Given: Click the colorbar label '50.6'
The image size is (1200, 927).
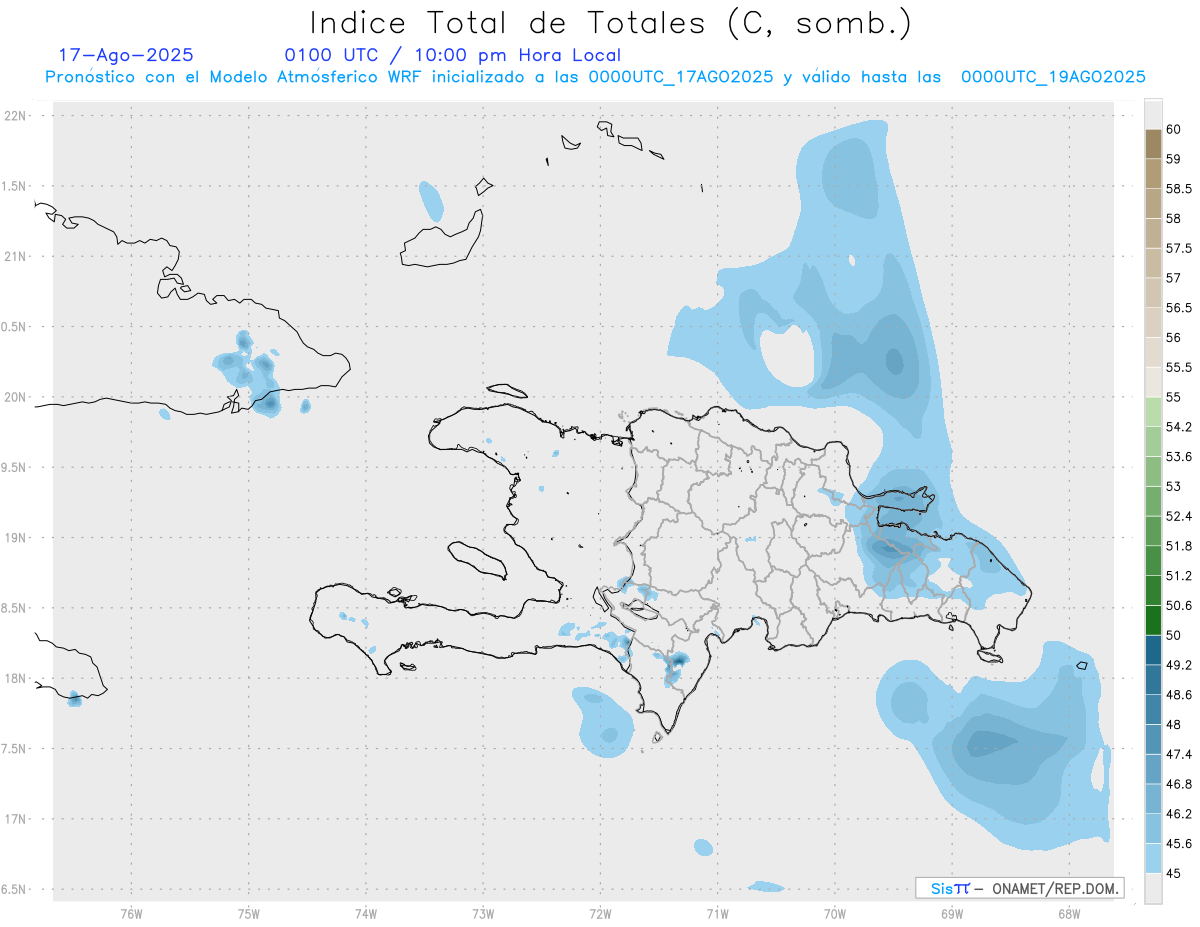Looking at the screenshot, I should pos(1179,606).
